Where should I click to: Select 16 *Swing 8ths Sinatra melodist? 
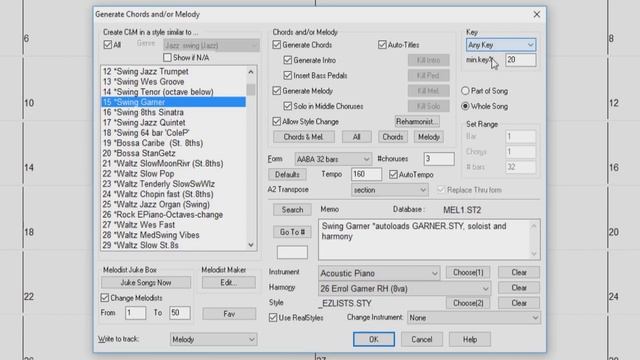(173, 112)
